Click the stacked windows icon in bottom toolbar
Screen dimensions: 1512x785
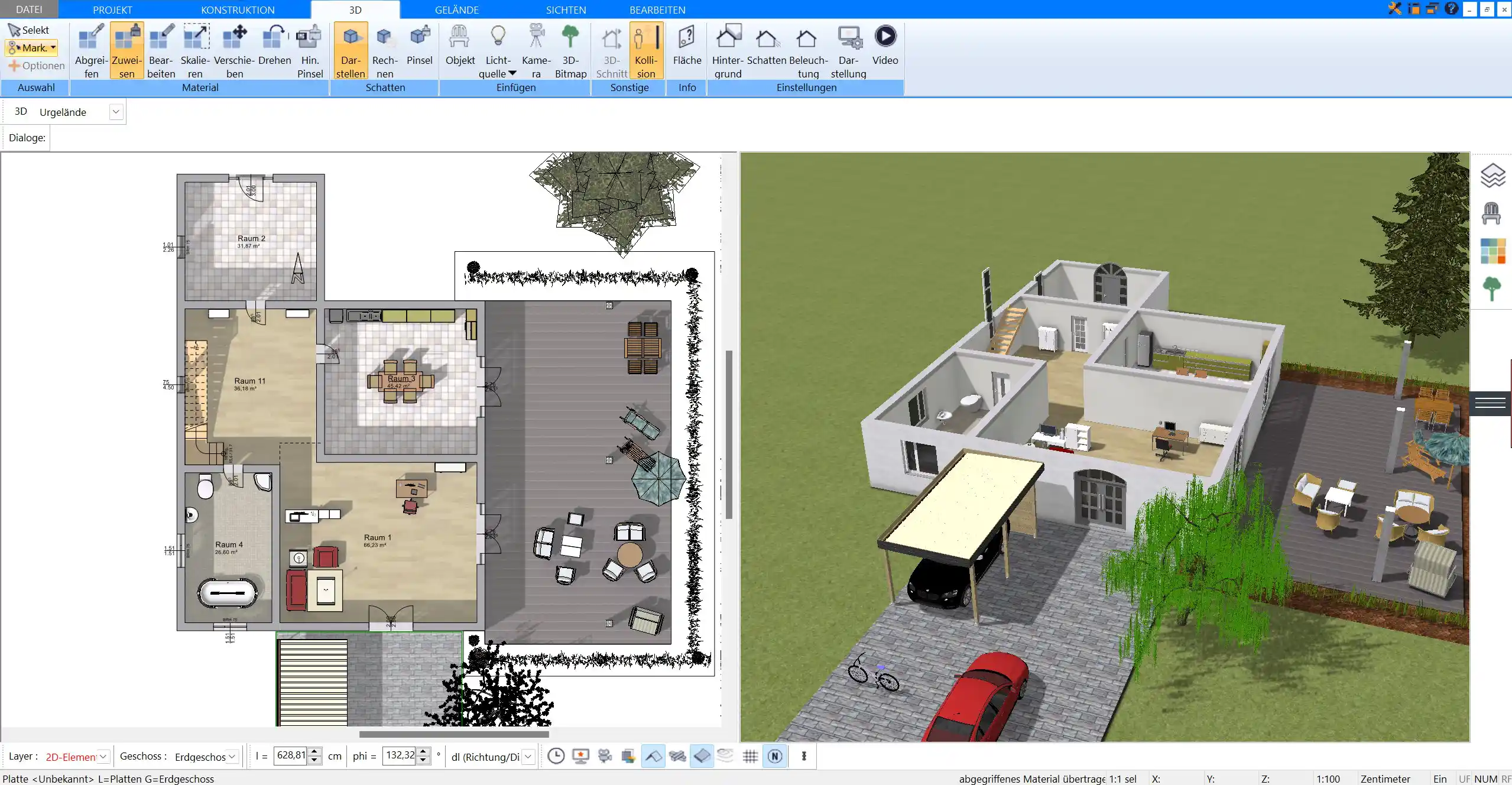point(628,756)
